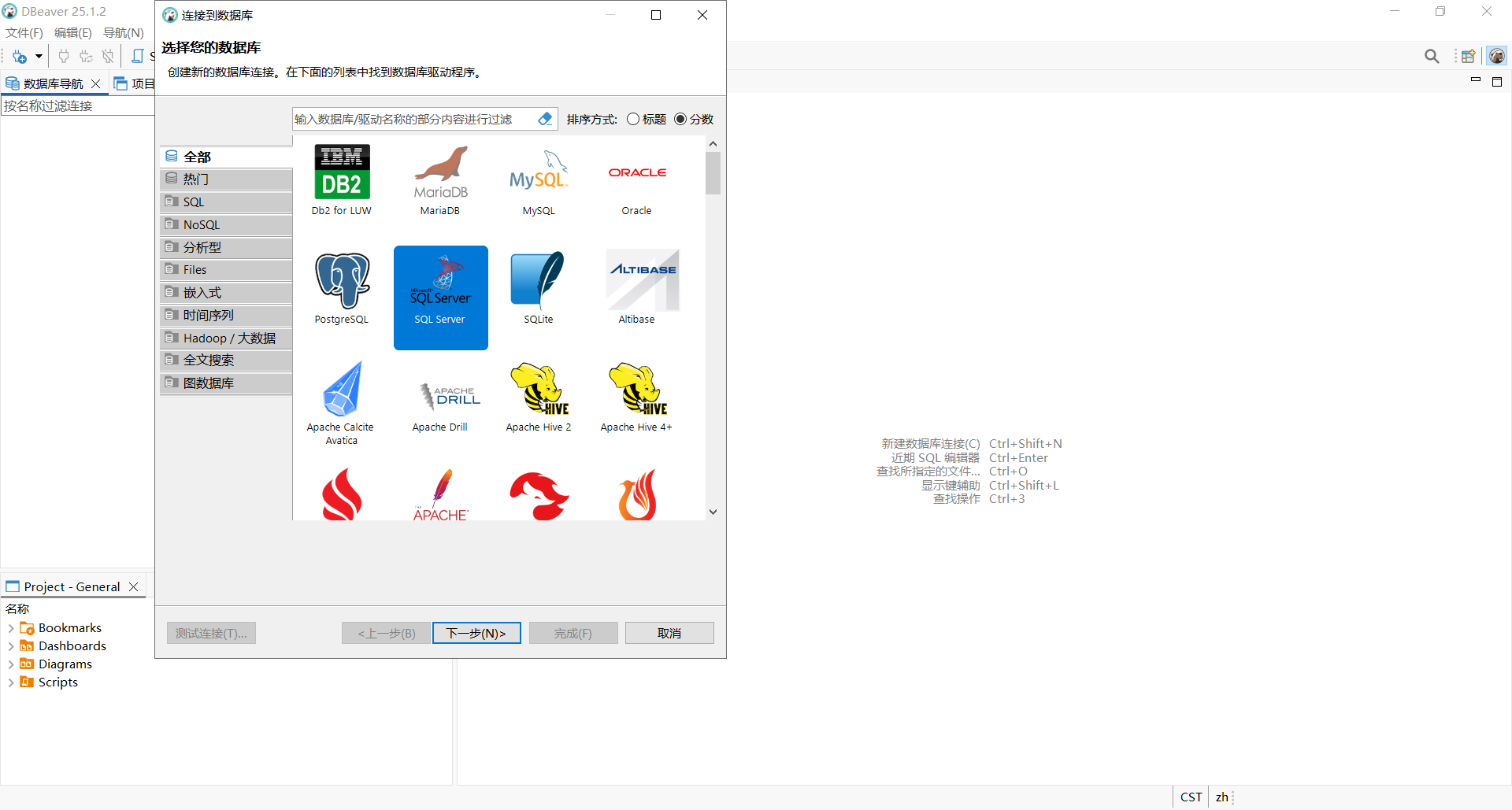The height and width of the screenshot is (810, 1512).
Task: Select the SQL Server driver tile
Action: (440, 298)
